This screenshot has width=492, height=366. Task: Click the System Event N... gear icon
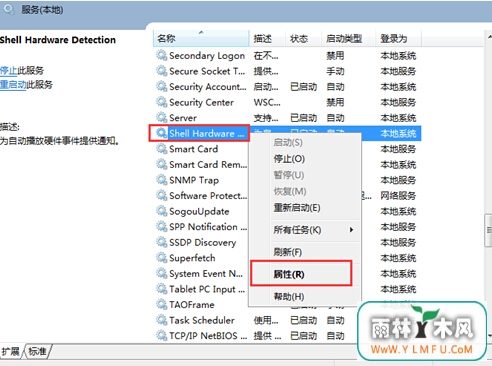point(162,273)
